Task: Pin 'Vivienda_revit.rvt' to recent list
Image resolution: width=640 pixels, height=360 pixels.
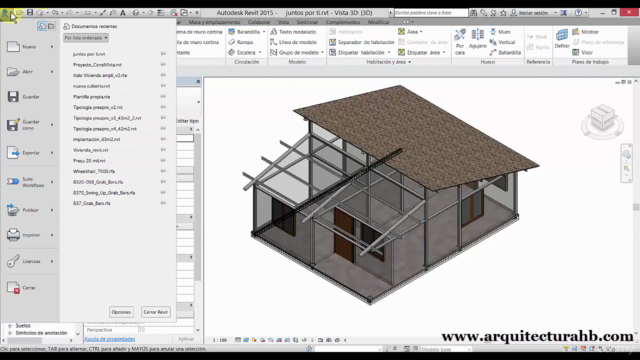Action: 163,149
